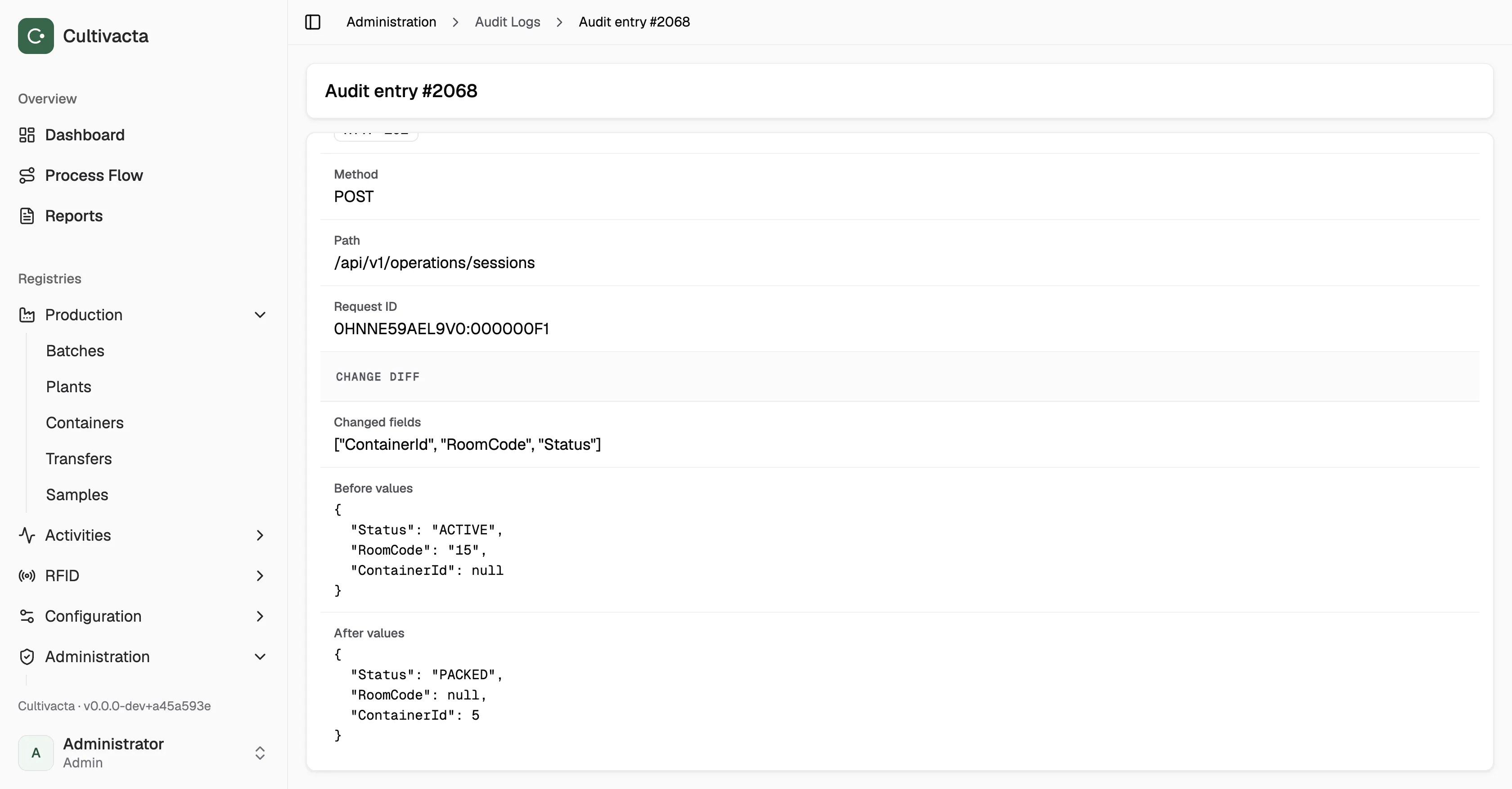Open Dashboard via its grid icon
The width and height of the screenshot is (1512, 789).
[27, 135]
